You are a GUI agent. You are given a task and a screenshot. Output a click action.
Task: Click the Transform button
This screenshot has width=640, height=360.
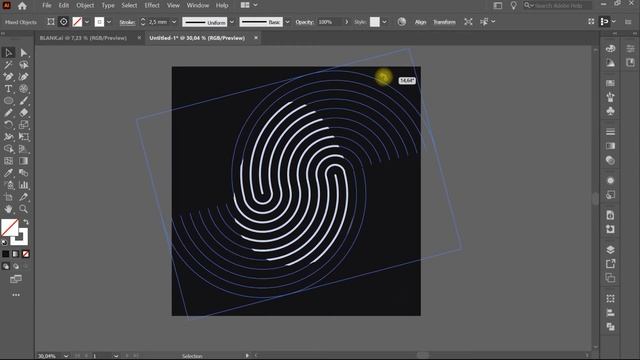(x=444, y=22)
